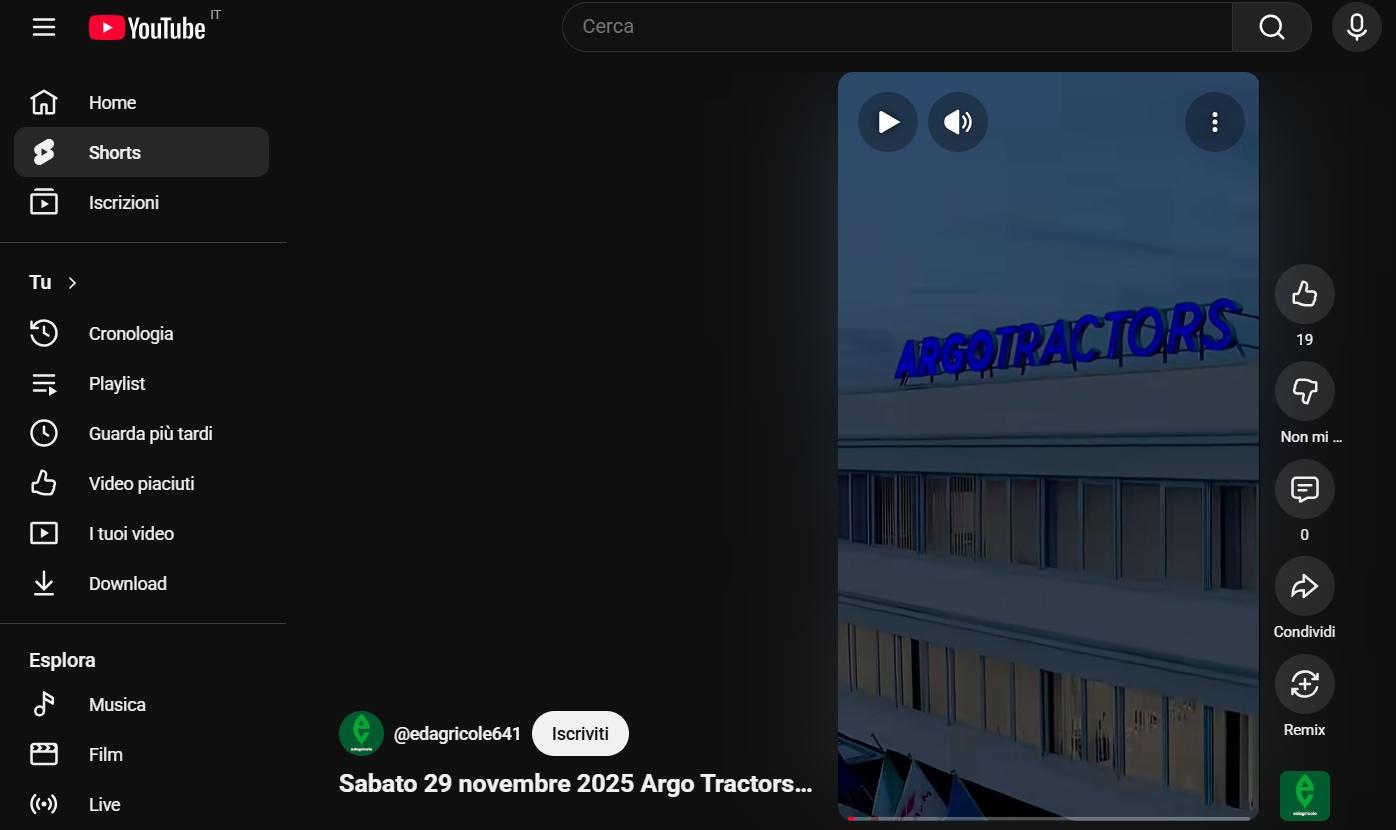Screen dimensions: 1396x830
Task: Like the Short with thumbs up
Action: 1304,294
